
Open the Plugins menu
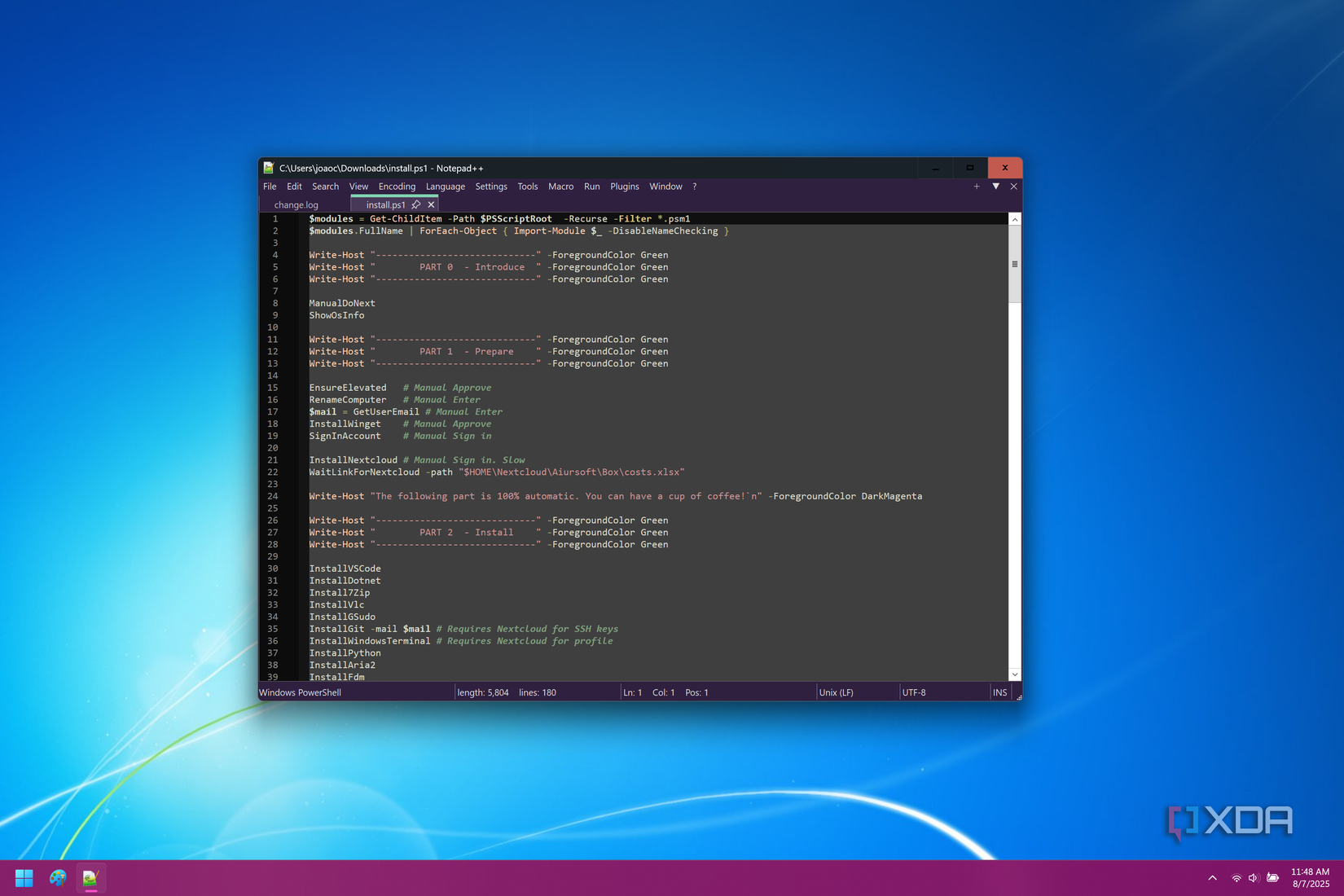pos(624,187)
